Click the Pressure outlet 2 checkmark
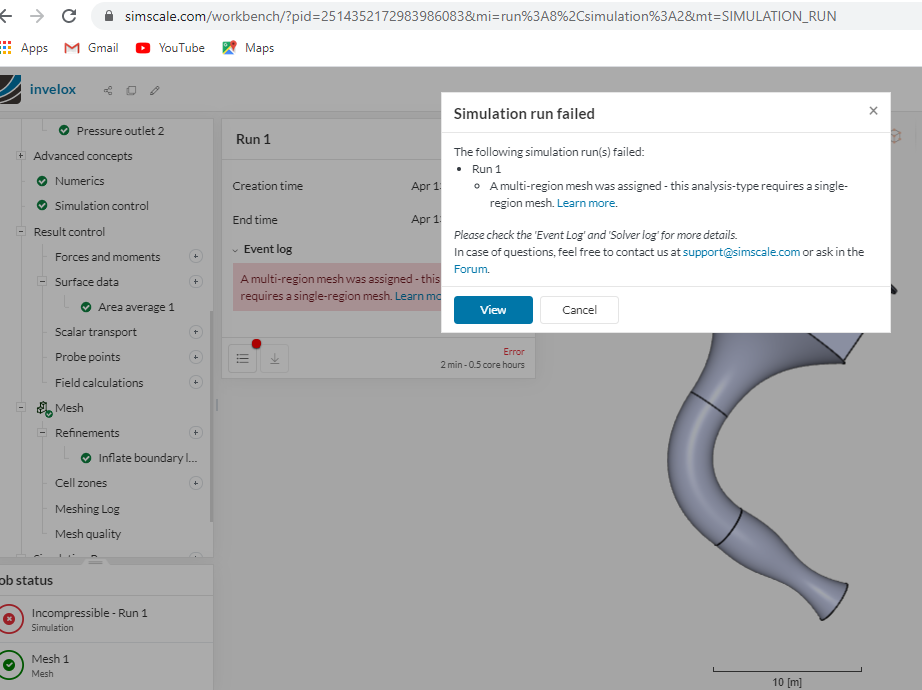 62,130
